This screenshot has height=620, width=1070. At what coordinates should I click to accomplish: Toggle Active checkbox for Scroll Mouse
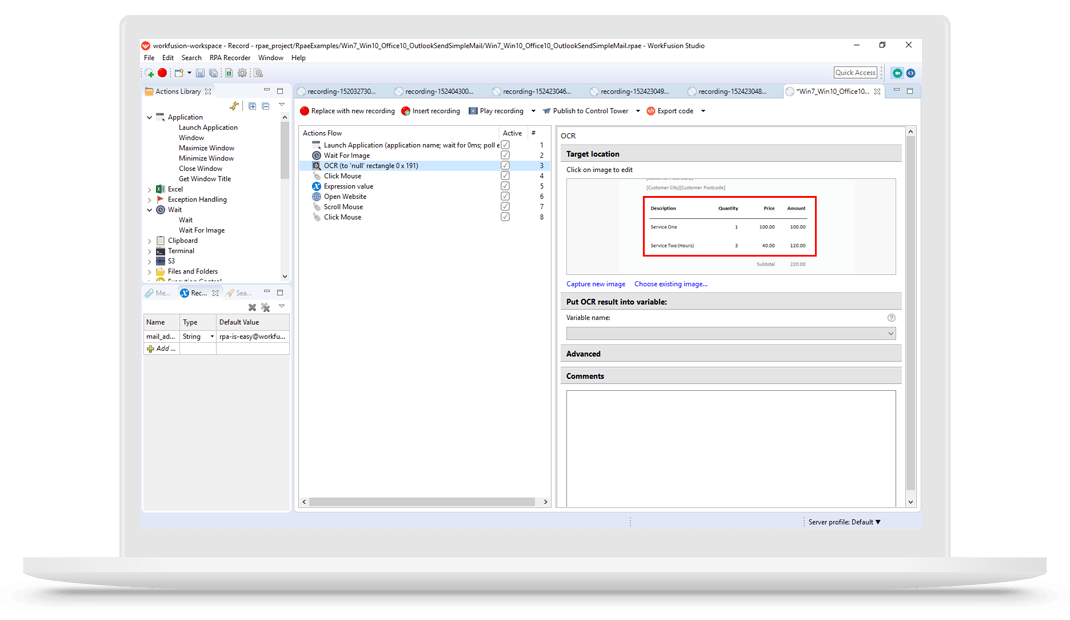coord(506,206)
